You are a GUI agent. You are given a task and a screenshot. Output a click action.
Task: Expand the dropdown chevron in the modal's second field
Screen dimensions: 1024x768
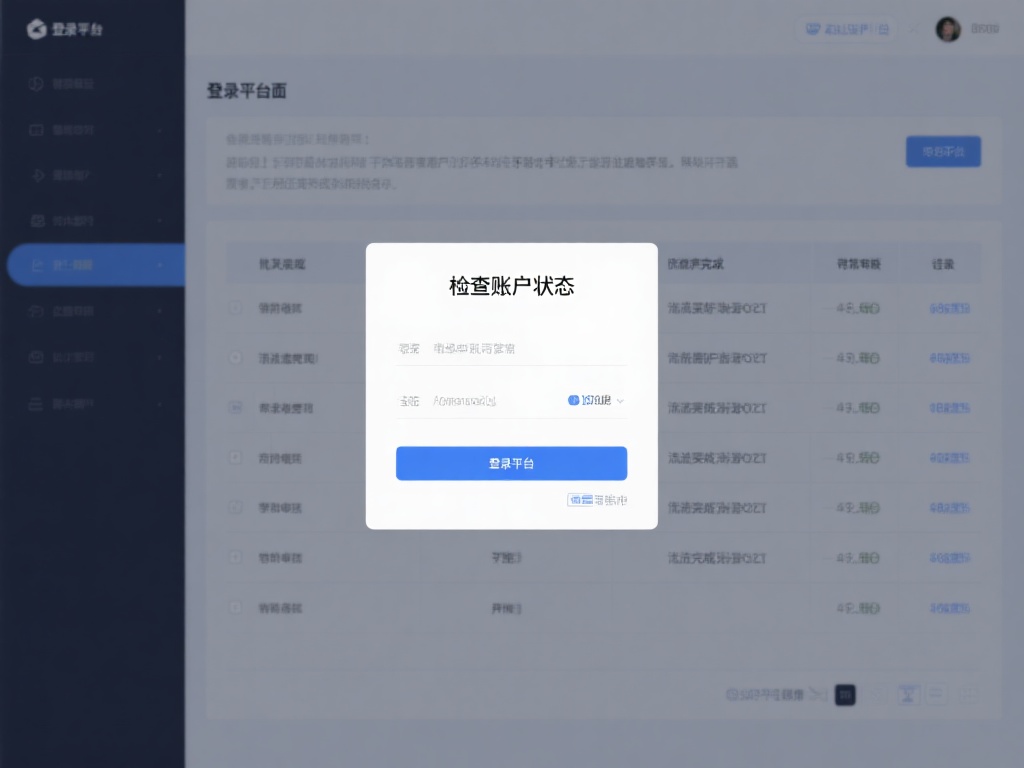pos(620,399)
